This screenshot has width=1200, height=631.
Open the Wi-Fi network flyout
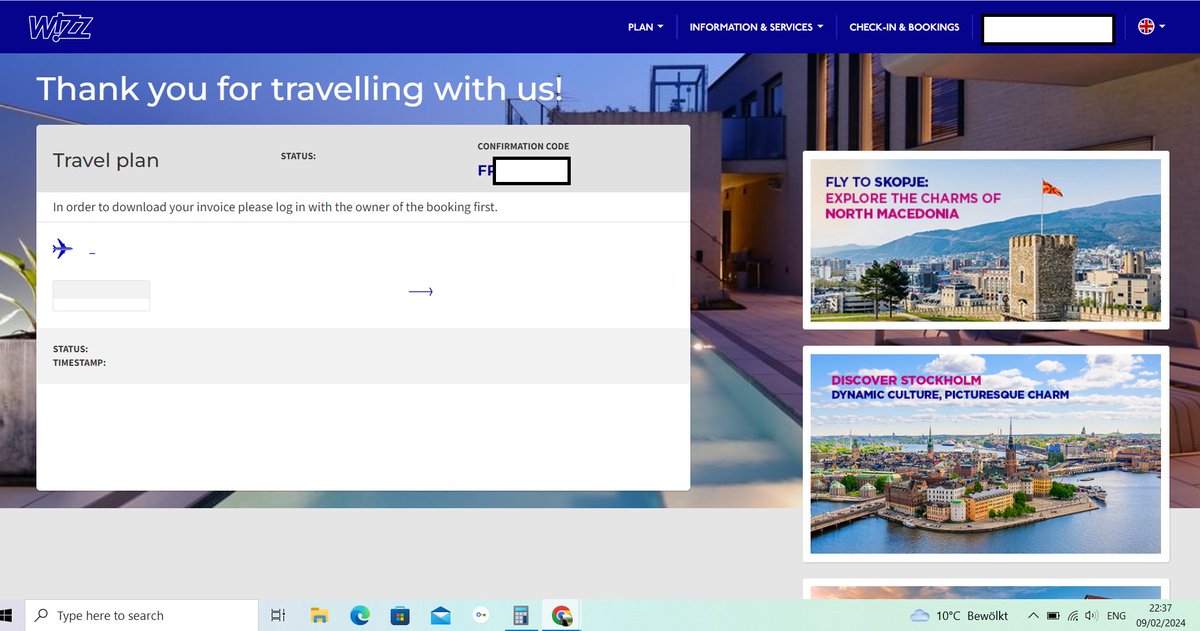coord(1072,615)
